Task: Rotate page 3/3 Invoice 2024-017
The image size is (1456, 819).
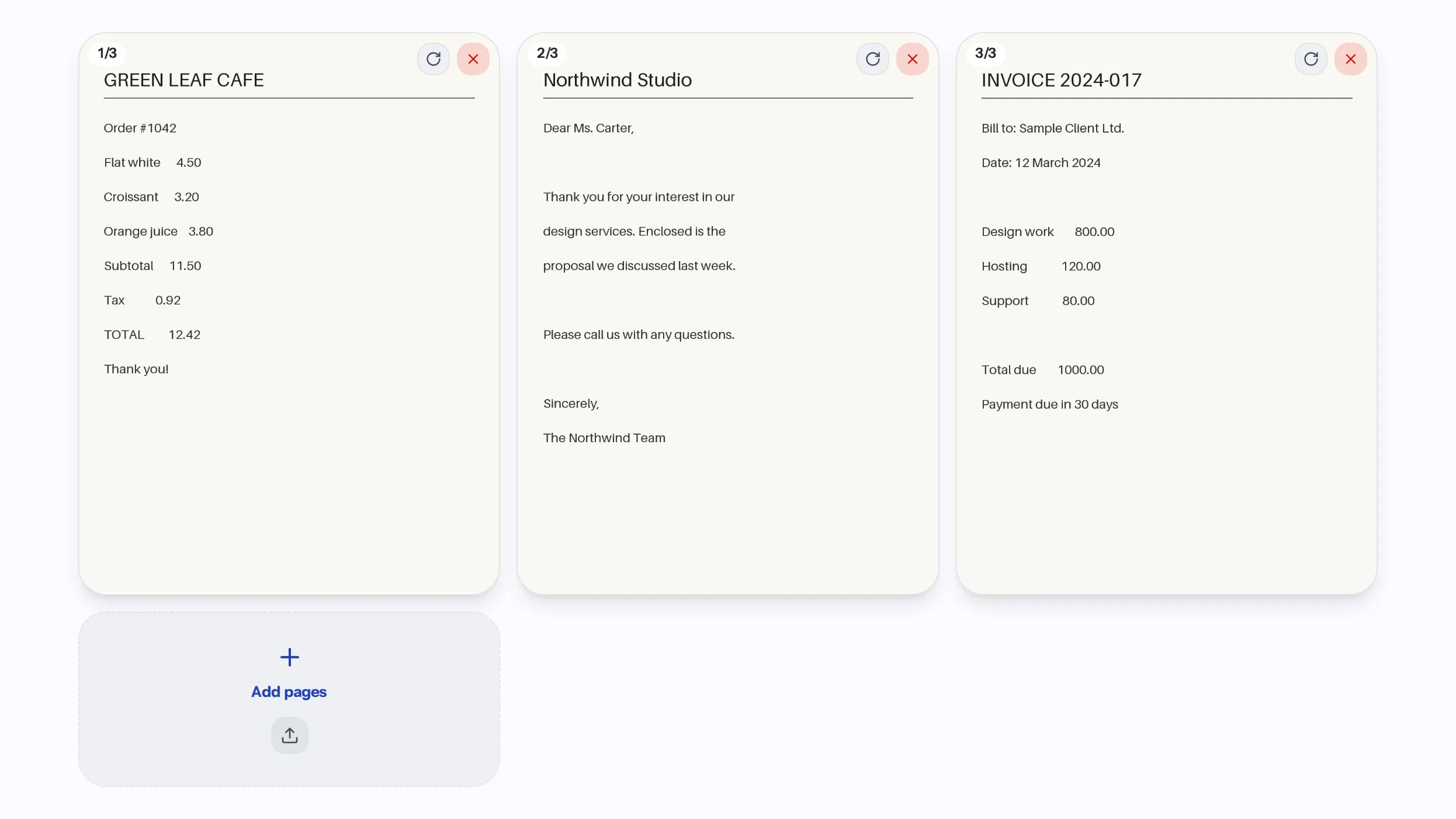Action: point(1311,59)
